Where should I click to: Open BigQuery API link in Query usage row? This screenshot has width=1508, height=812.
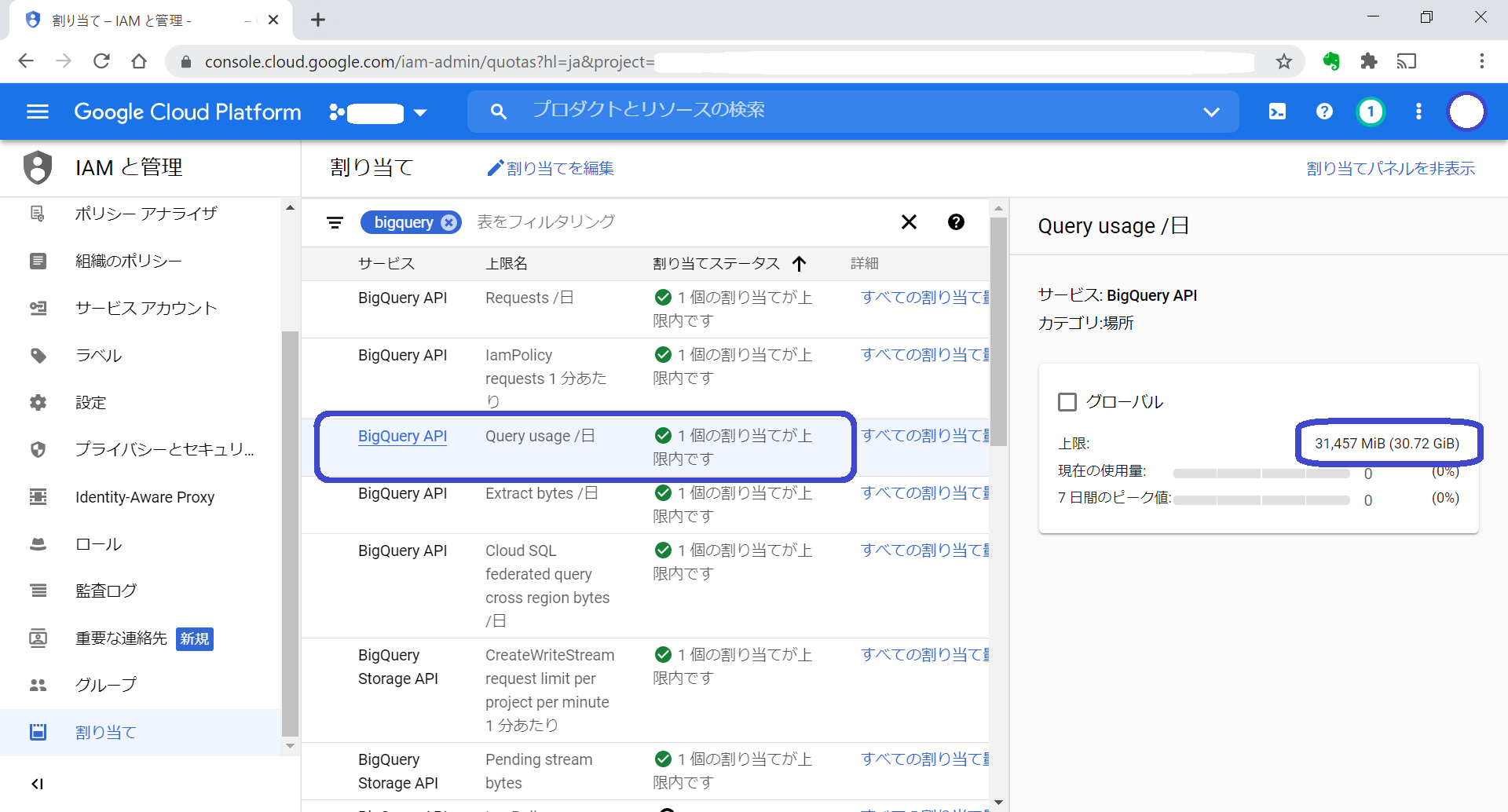[402, 436]
